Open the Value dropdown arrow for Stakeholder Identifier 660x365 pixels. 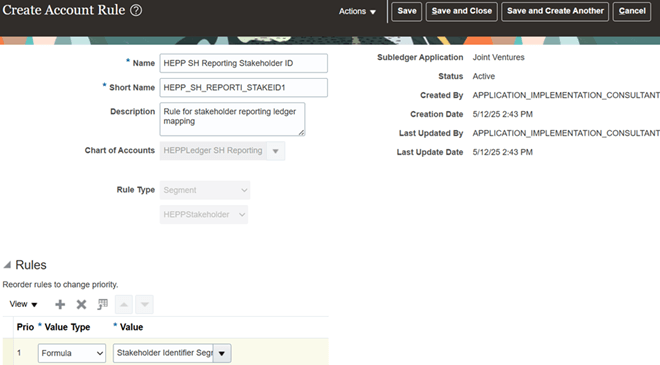pyautogui.click(x=222, y=353)
